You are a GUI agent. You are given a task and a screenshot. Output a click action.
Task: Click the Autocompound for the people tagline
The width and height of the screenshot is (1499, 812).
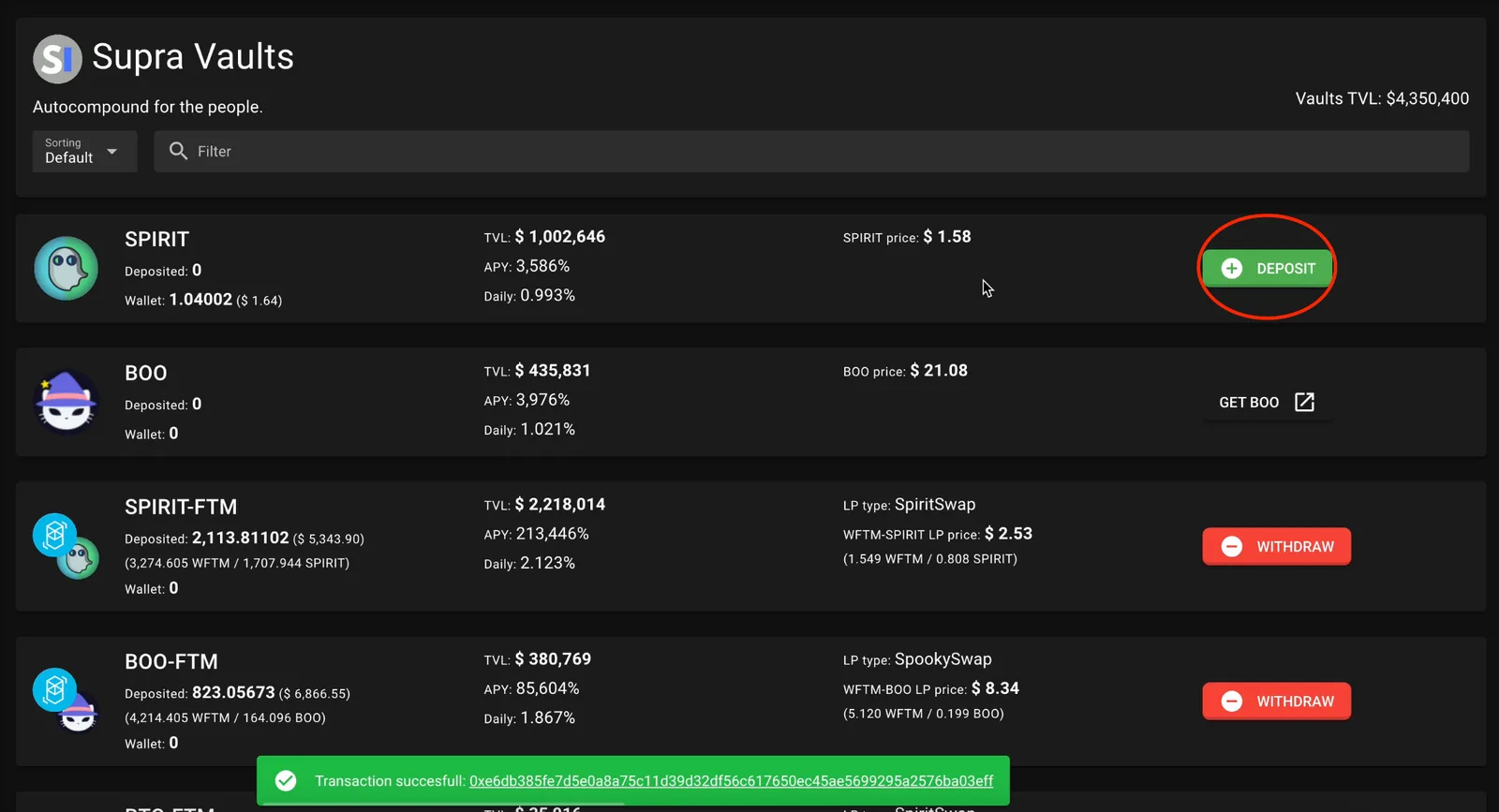[148, 107]
